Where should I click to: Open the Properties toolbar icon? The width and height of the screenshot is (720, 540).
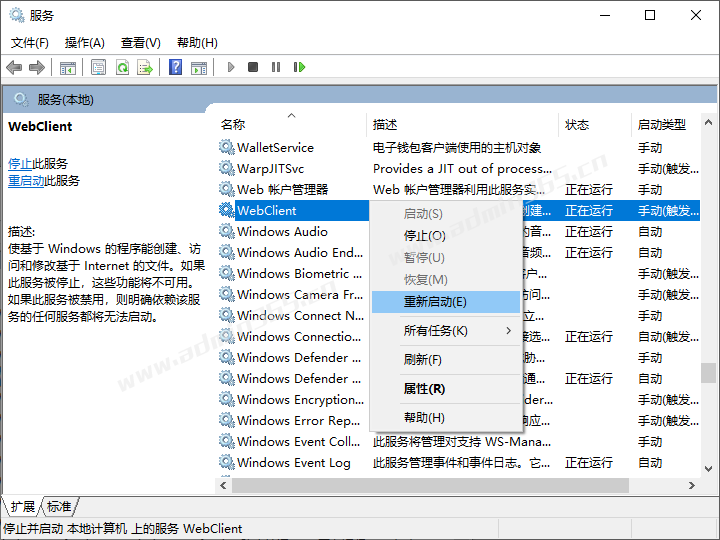tap(98, 68)
